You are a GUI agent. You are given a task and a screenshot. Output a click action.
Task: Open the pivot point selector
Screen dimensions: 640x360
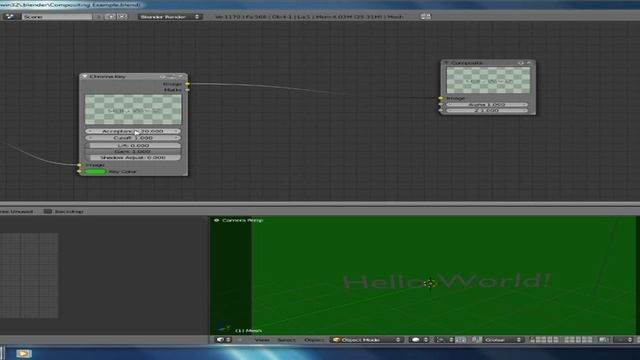[x=444, y=340]
